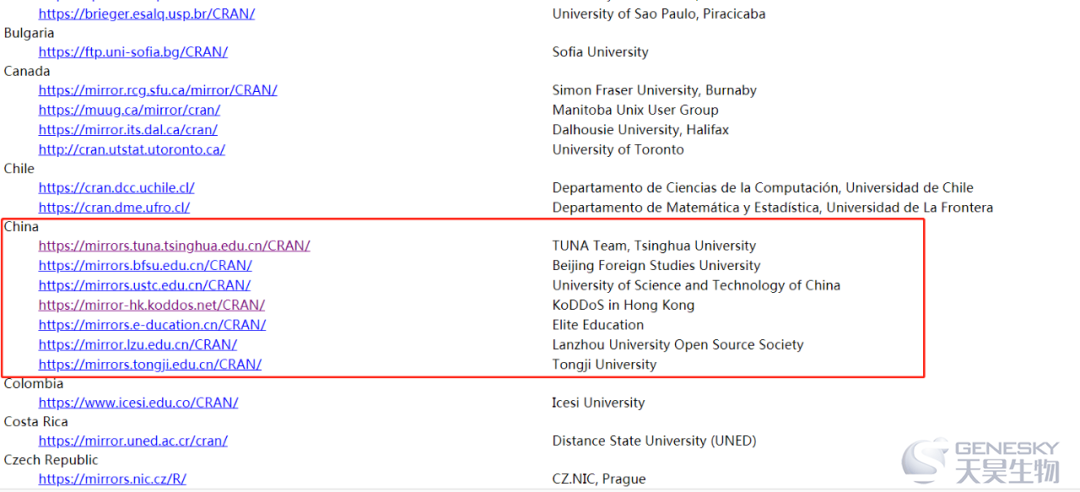The height and width of the screenshot is (492, 1080).
Task: Open the mirror.its.dal.ca cran link
Action: [128, 130]
